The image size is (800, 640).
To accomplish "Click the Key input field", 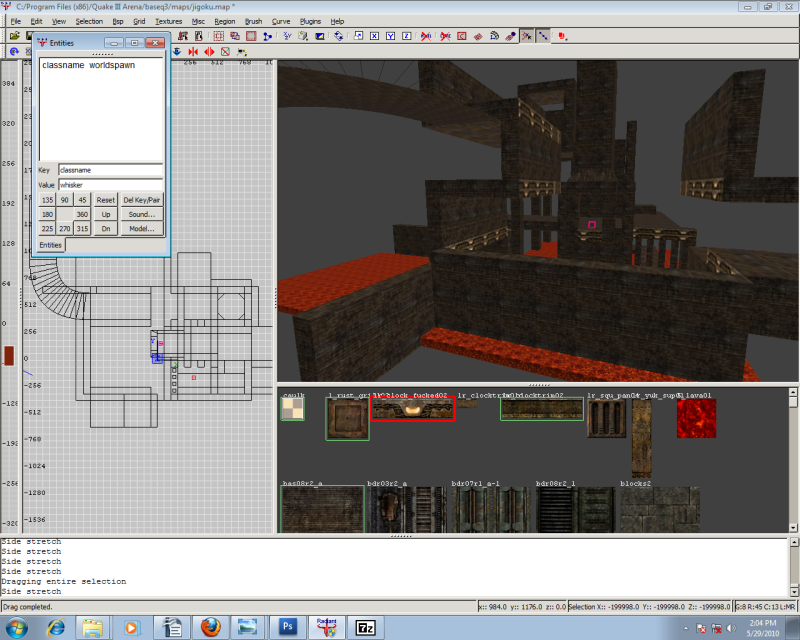I will 110,170.
